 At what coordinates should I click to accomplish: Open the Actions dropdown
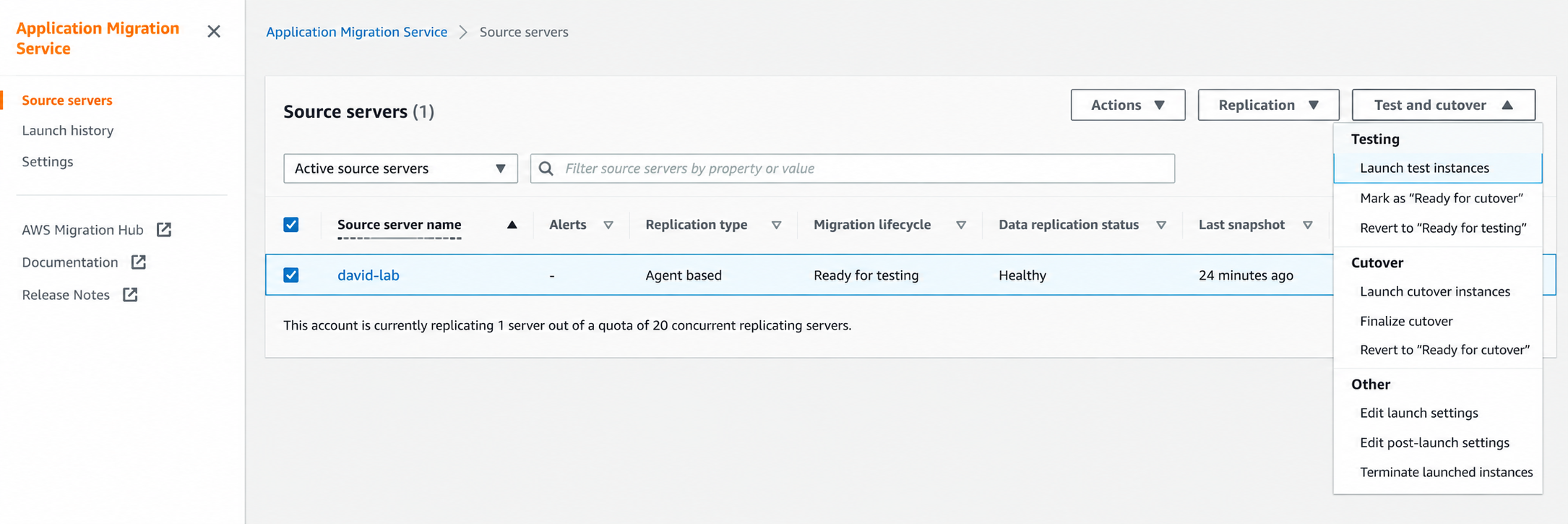click(x=1128, y=105)
